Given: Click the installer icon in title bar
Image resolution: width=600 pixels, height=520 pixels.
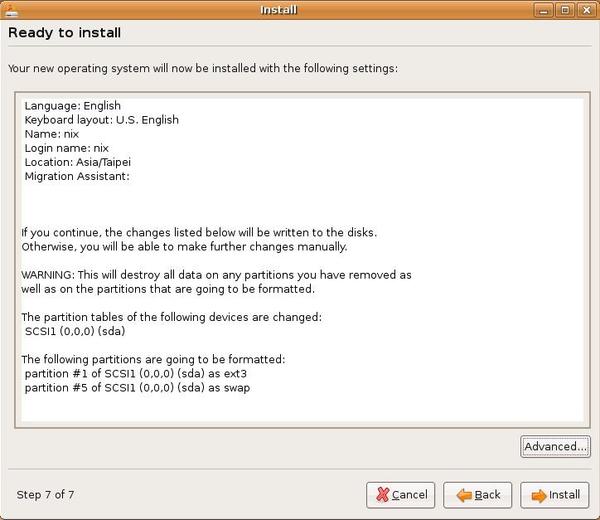Looking at the screenshot, I should coord(11,11).
